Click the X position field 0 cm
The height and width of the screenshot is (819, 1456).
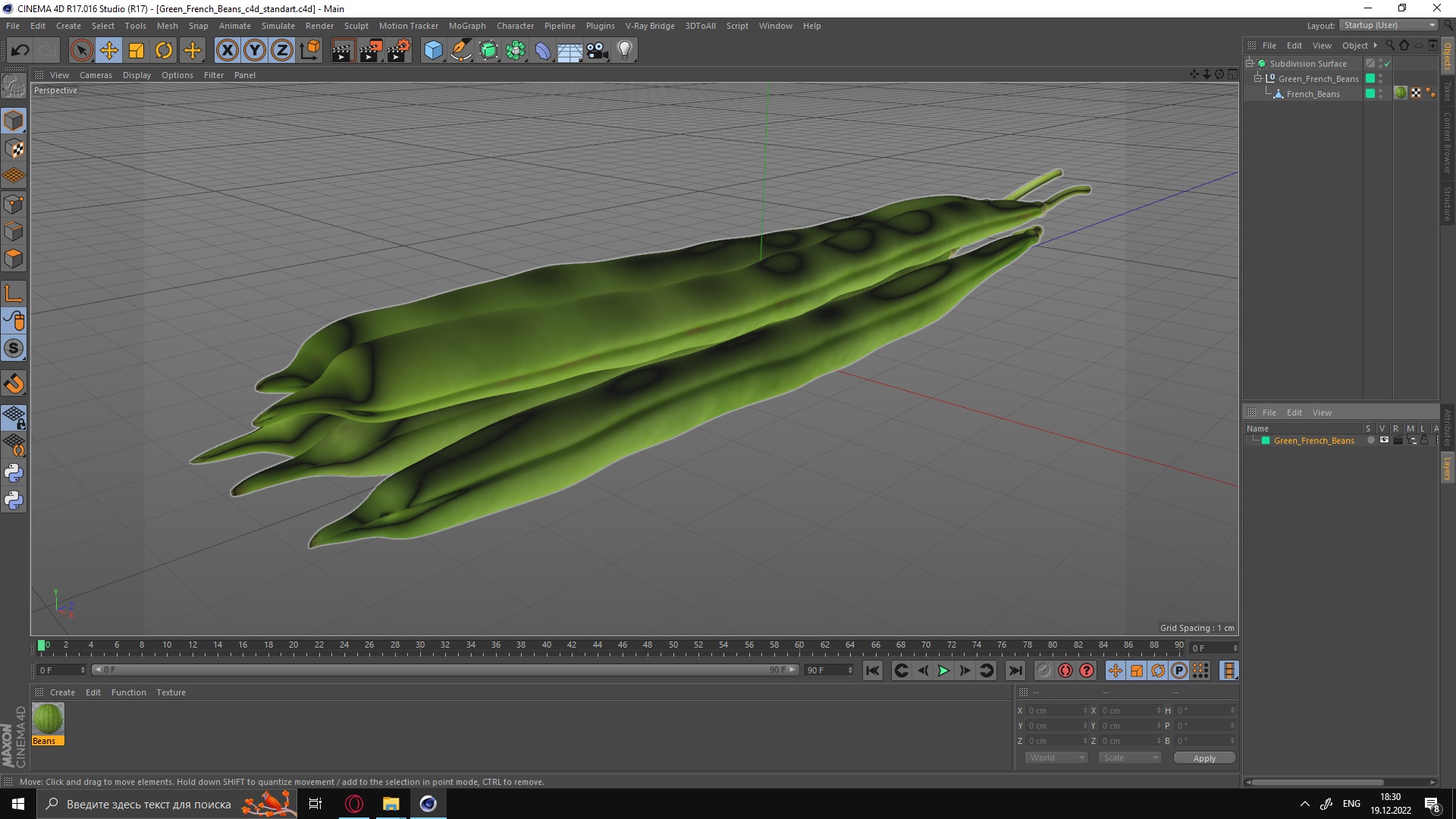point(1056,711)
